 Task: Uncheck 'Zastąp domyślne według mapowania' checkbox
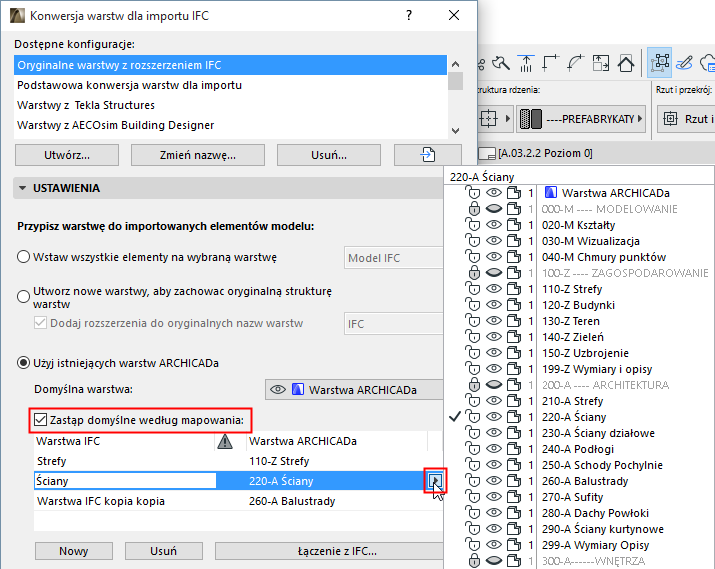[x=40, y=420]
